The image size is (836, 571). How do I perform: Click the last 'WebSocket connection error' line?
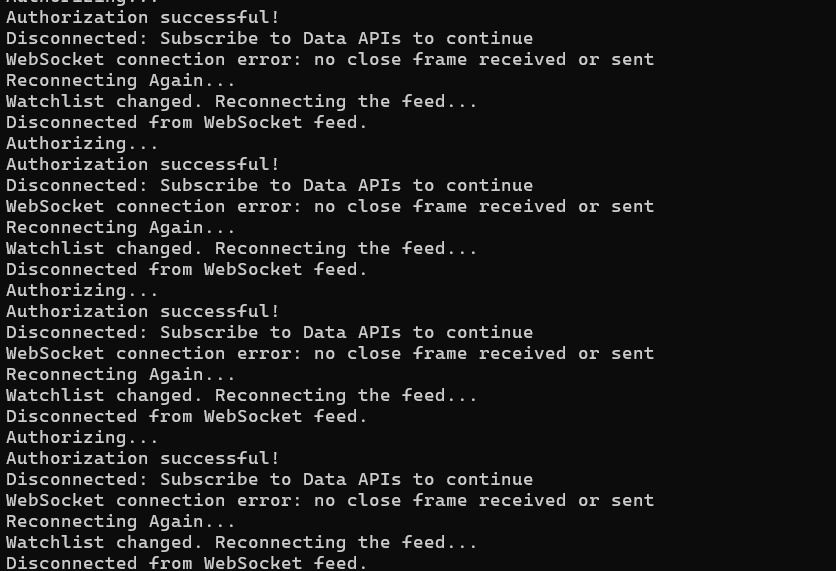tap(330, 500)
